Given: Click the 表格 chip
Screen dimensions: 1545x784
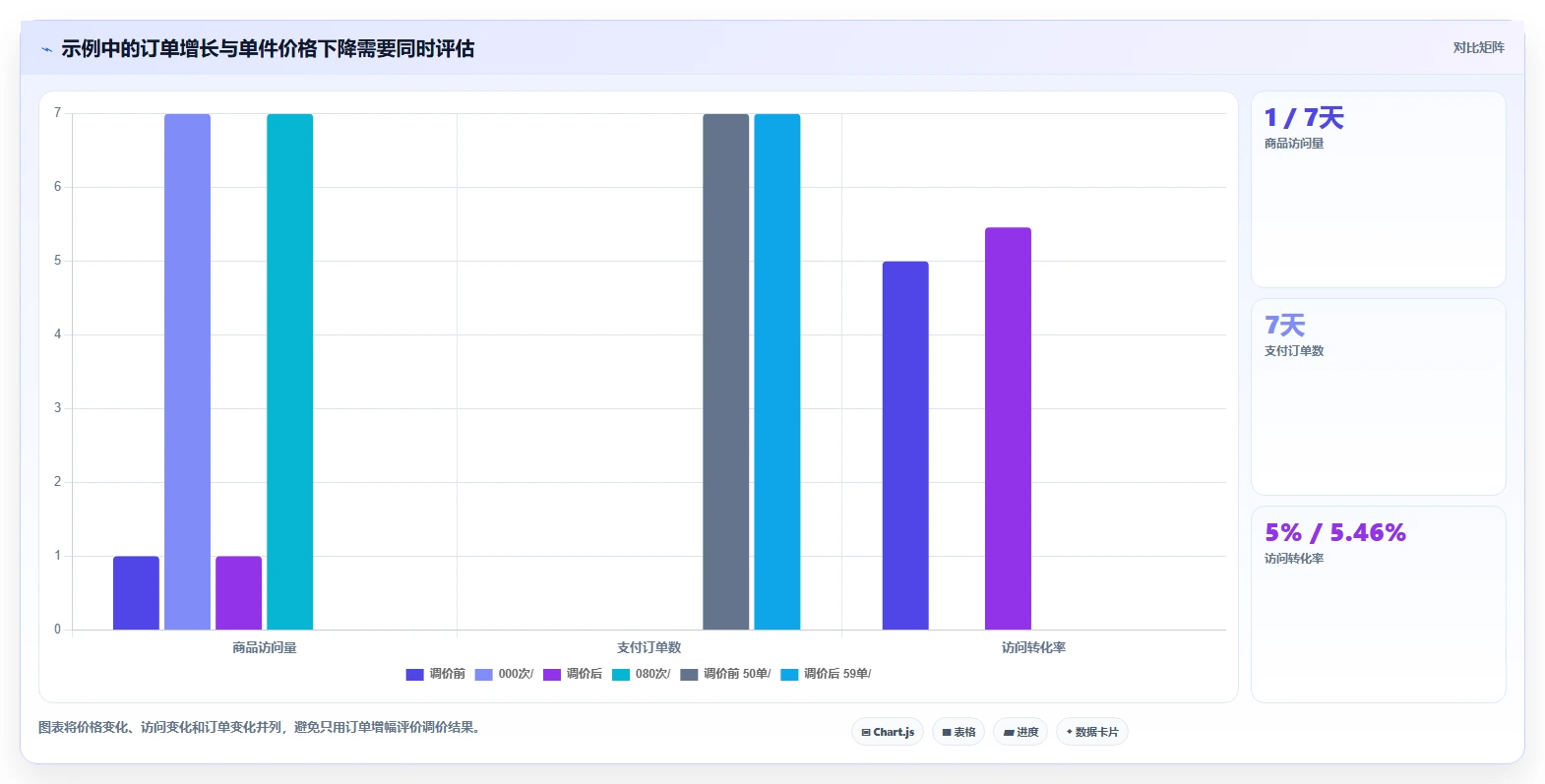Looking at the screenshot, I should [x=958, y=732].
